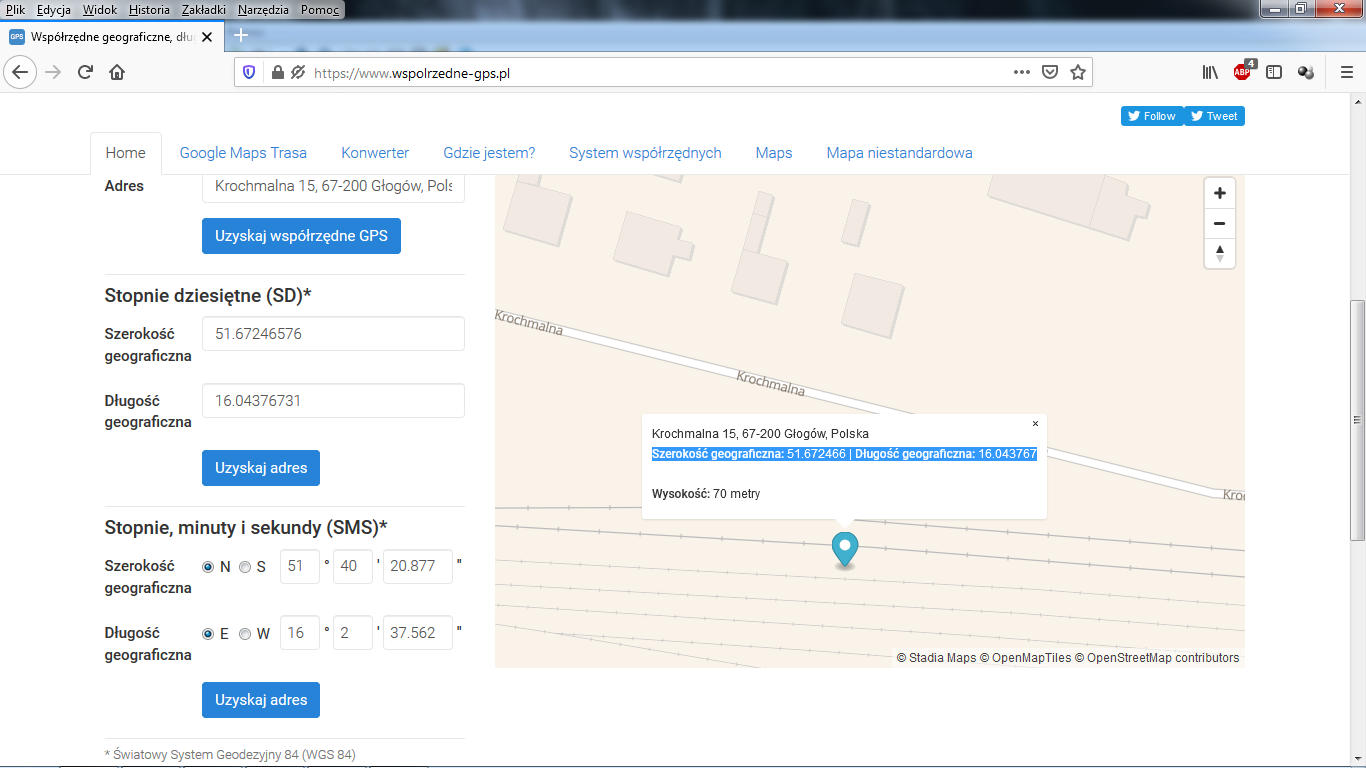Select E for longitude hemisphere
The height and width of the screenshot is (768, 1366).
coord(208,634)
